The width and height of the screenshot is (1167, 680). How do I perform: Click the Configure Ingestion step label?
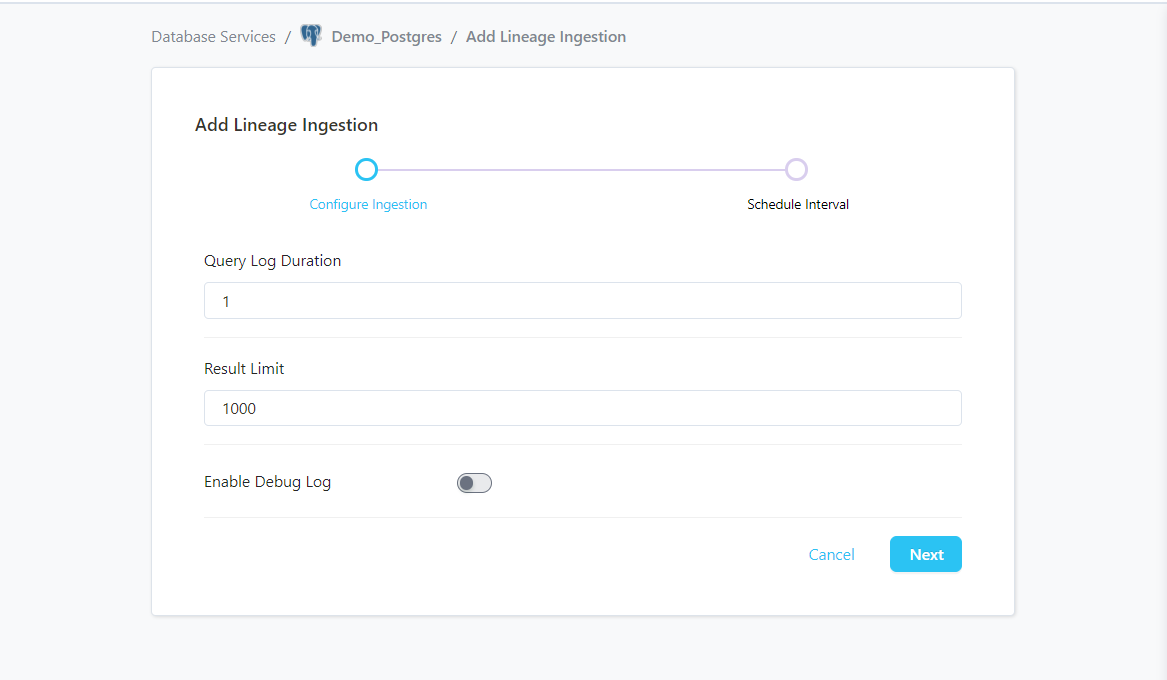[x=368, y=205]
